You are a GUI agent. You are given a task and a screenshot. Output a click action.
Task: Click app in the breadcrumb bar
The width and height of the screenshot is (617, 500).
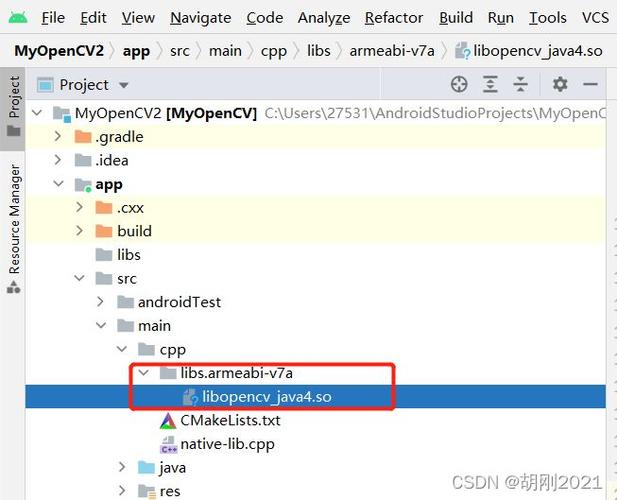tap(136, 52)
